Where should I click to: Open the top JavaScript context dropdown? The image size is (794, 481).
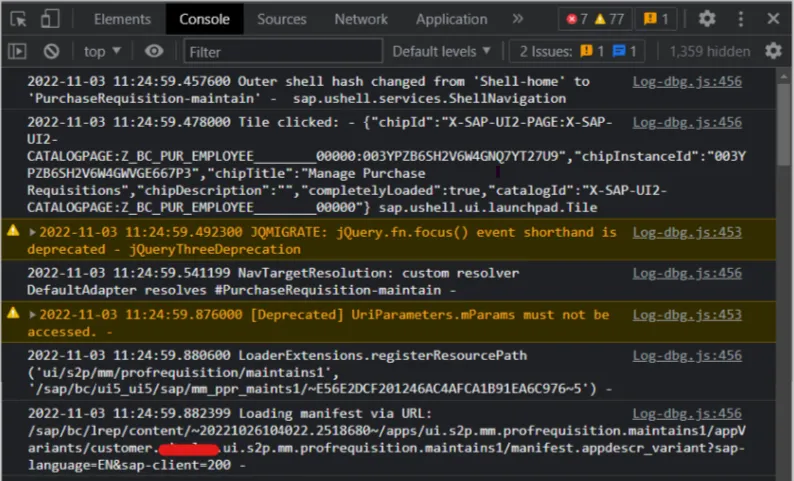(x=101, y=51)
